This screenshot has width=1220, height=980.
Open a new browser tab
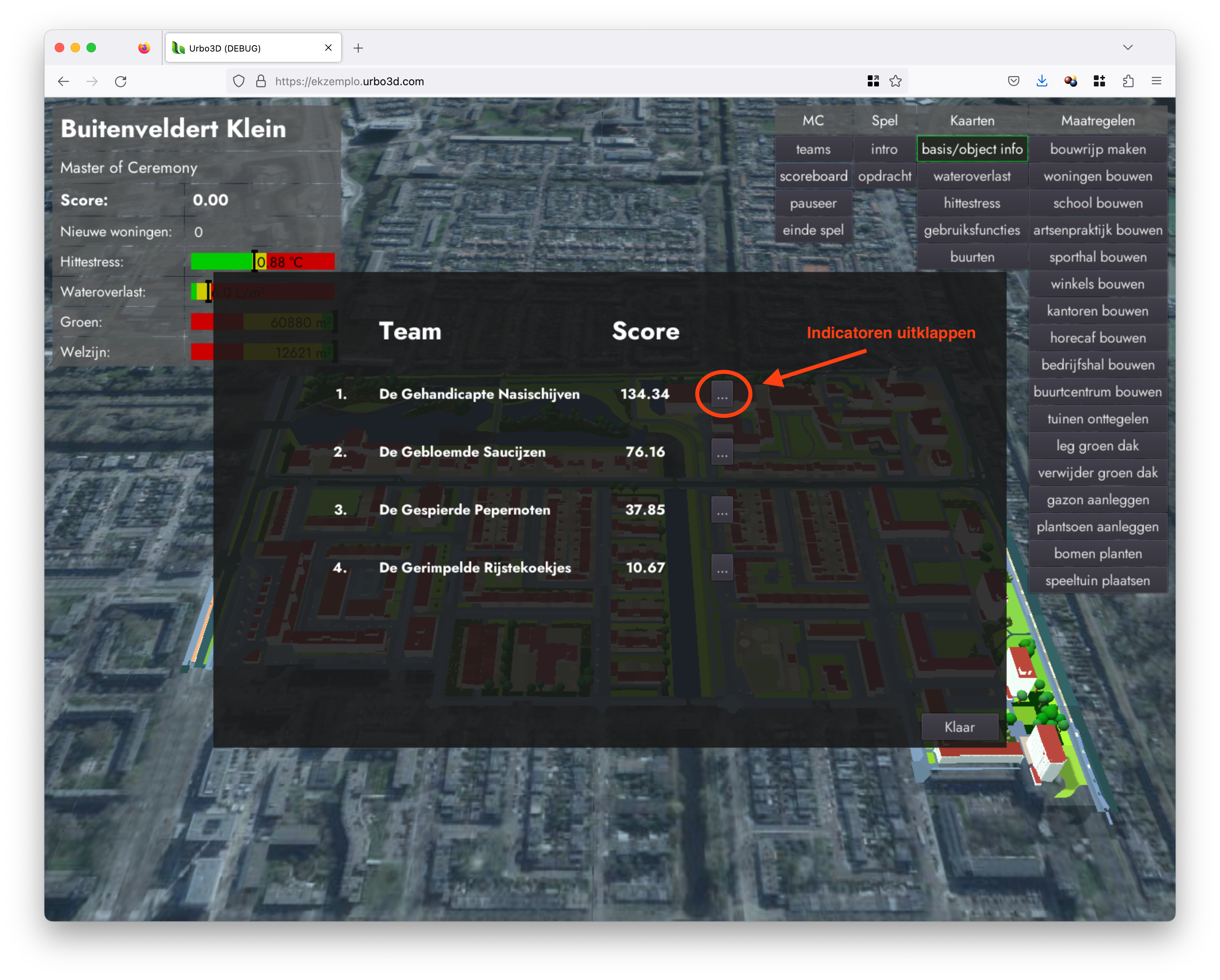[358, 48]
